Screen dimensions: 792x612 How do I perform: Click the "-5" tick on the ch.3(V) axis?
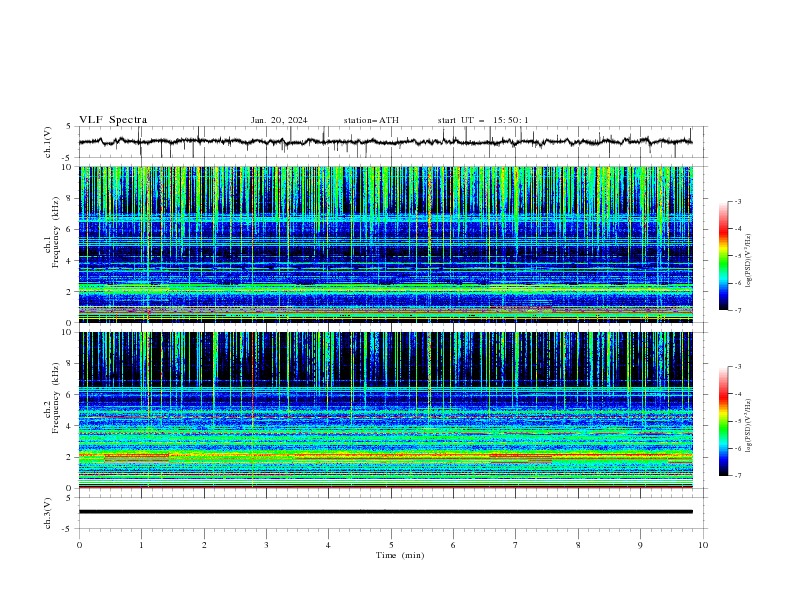coord(68,529)
